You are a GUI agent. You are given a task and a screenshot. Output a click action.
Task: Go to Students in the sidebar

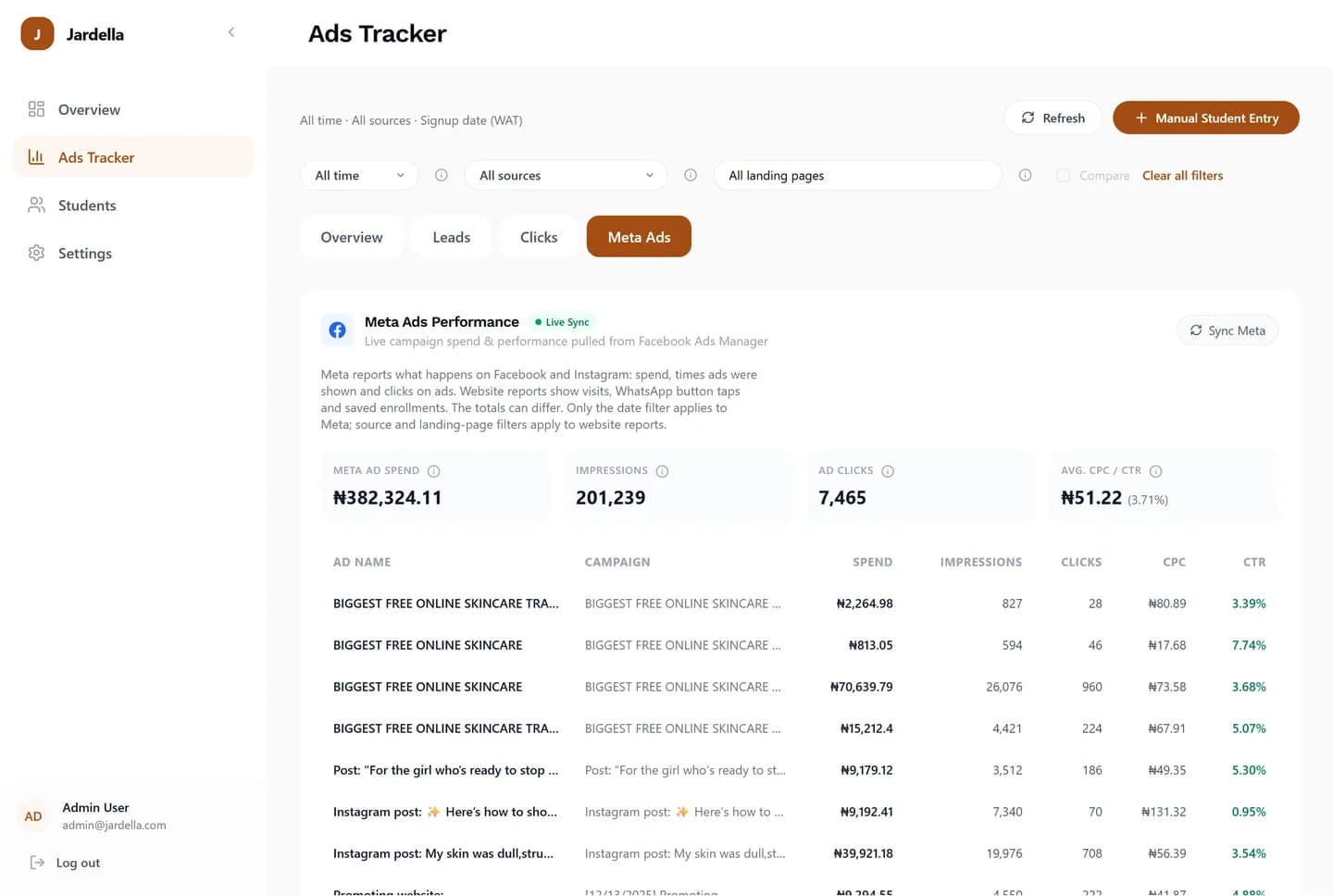(133, 205)
